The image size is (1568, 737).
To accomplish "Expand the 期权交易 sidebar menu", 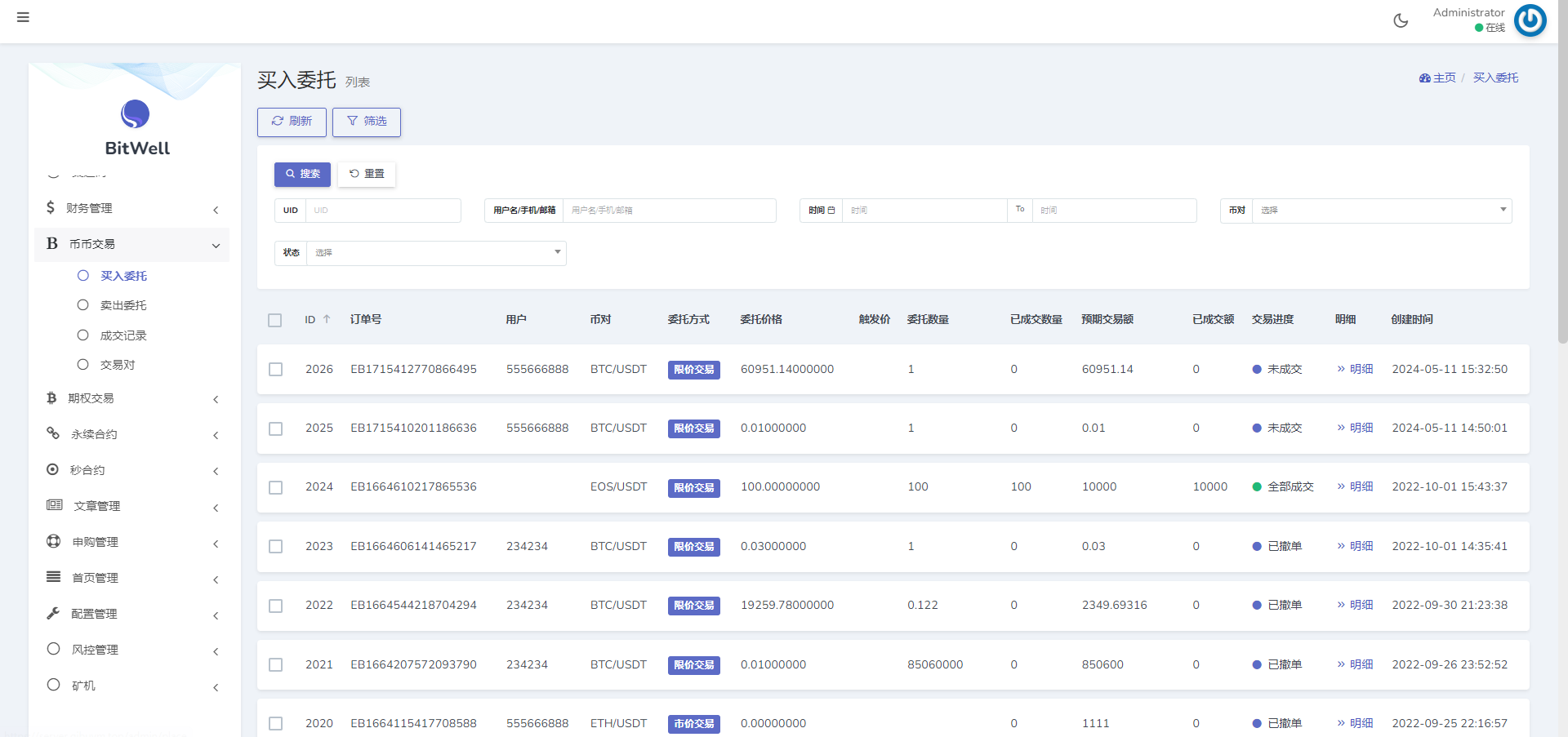I will click(x=131, y=398).
